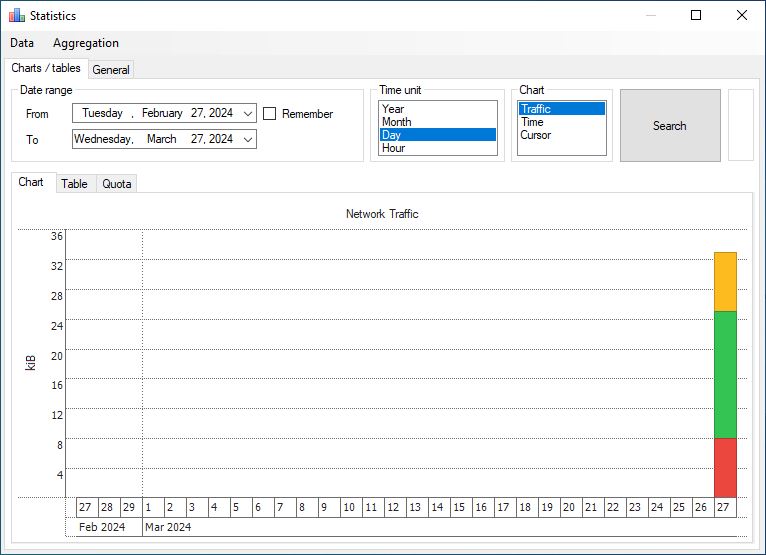Switch to the General tab
The width and height of the screenshot is (766, 555).
(111, 70)
